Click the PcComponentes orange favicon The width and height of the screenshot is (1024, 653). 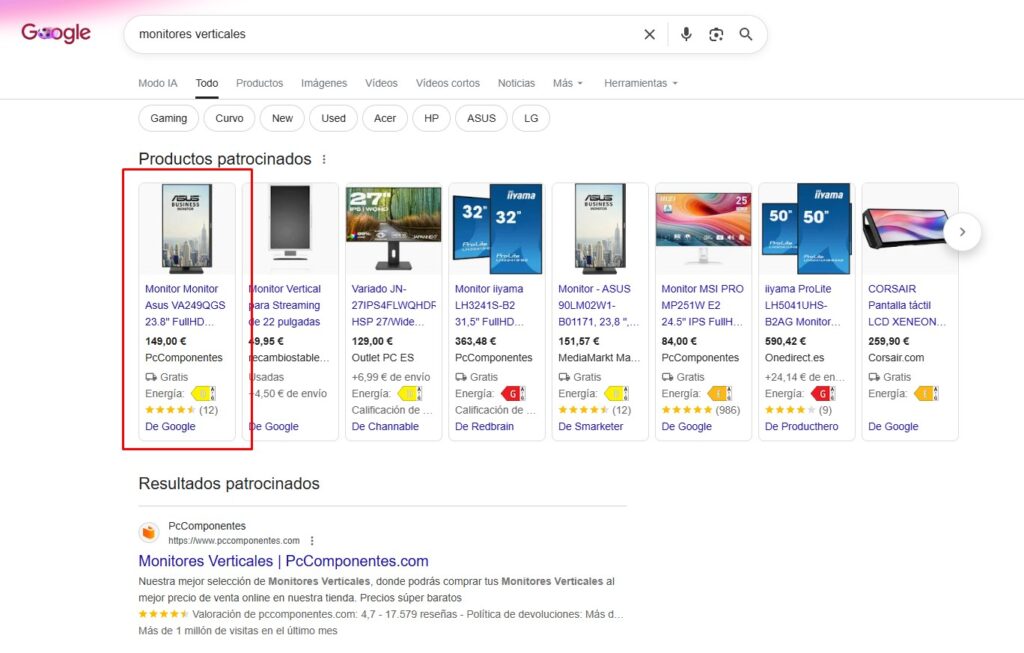(149, 533)
